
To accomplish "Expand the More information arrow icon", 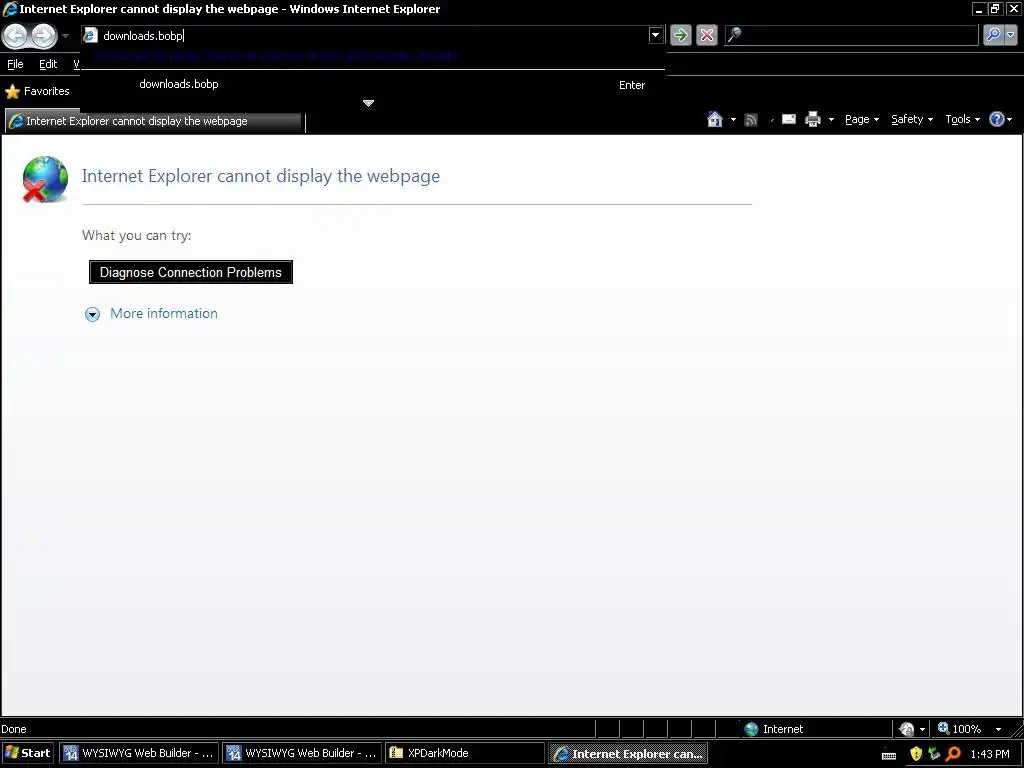I will [92, 315].
